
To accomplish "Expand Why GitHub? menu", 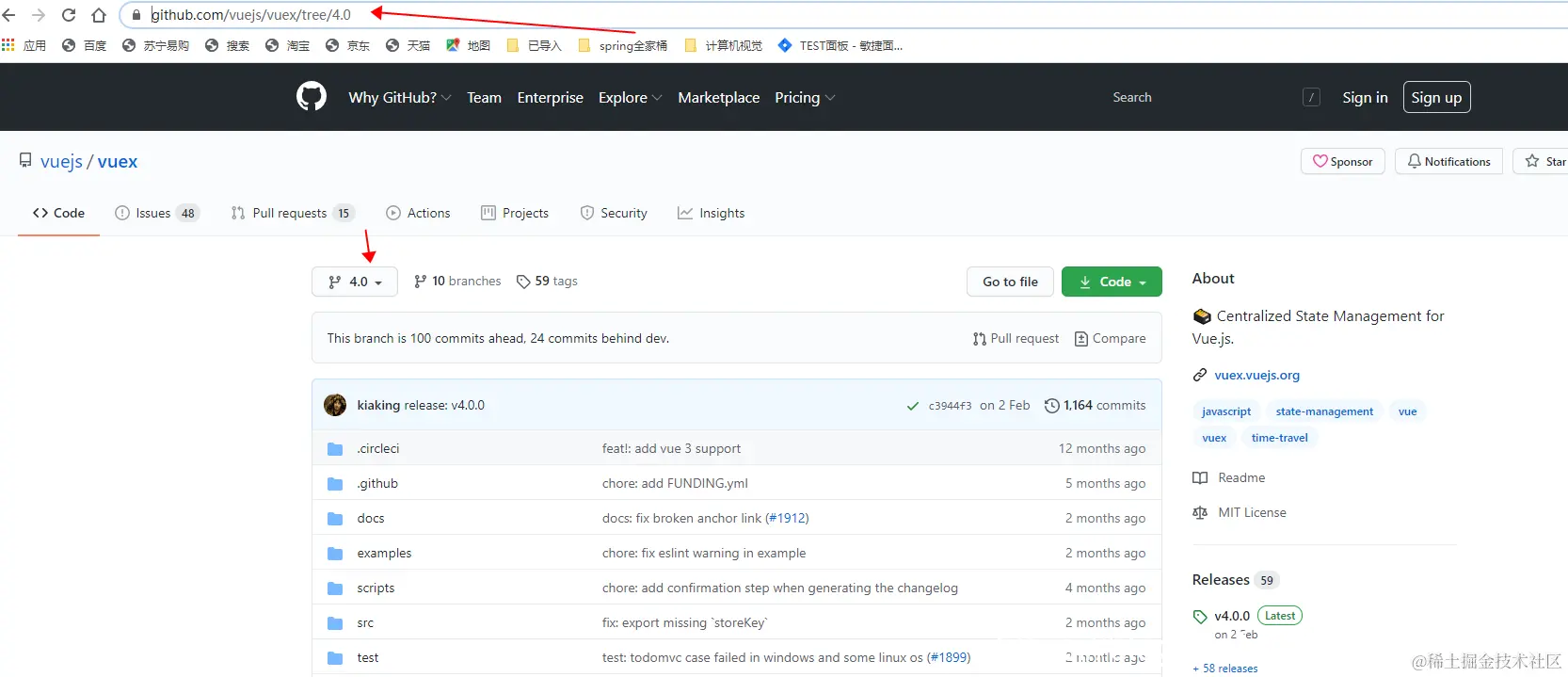I will [400, 98].
